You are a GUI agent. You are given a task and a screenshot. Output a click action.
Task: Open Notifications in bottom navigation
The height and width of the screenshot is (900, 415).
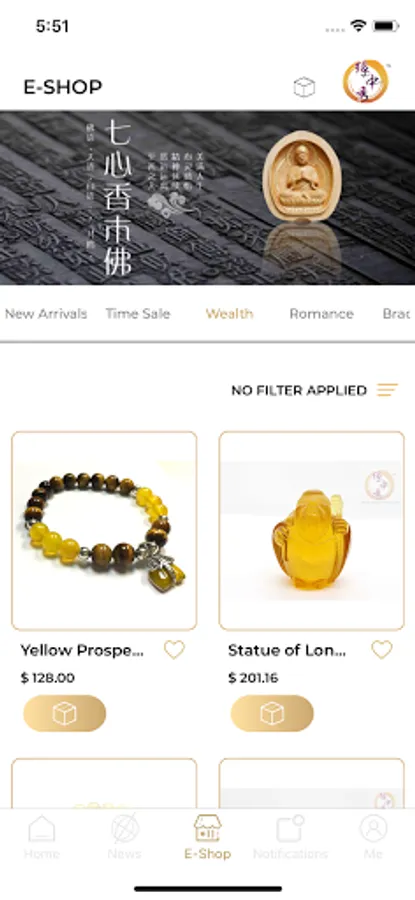coord(290,837)
